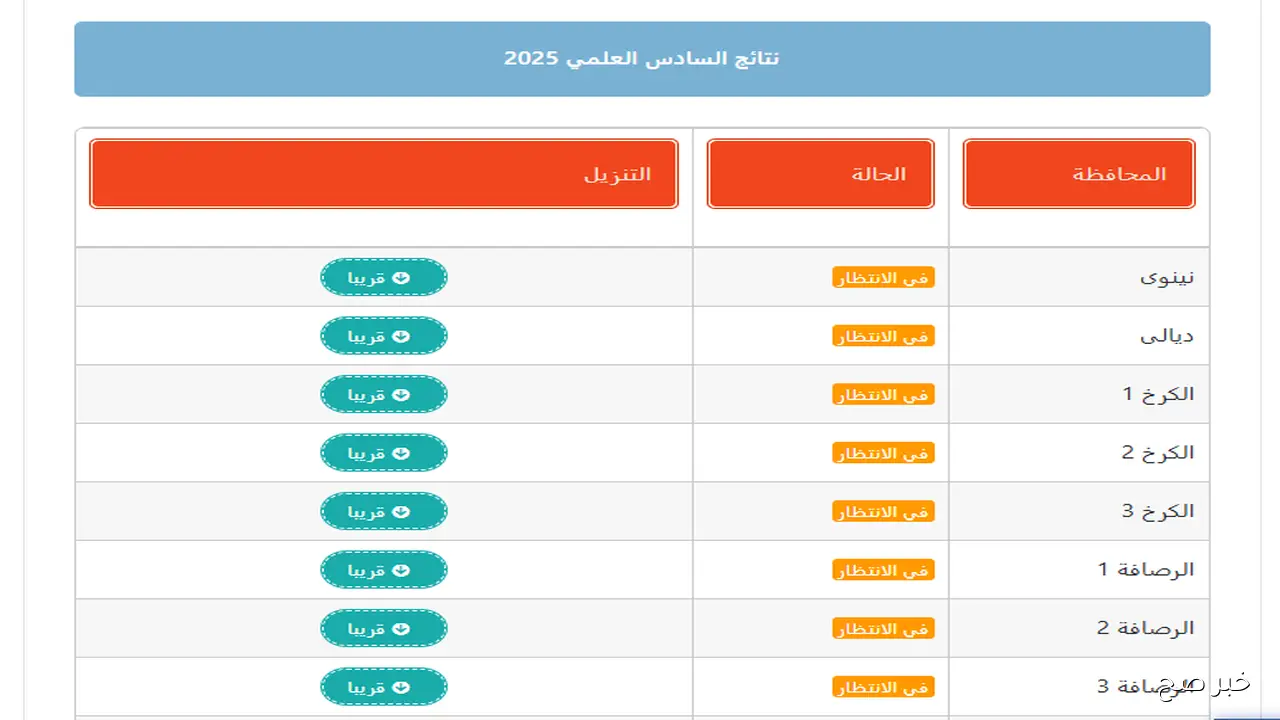
Task: Click the في الانتظار badge for الرصافة 3
Action: (x=882, y=686)
